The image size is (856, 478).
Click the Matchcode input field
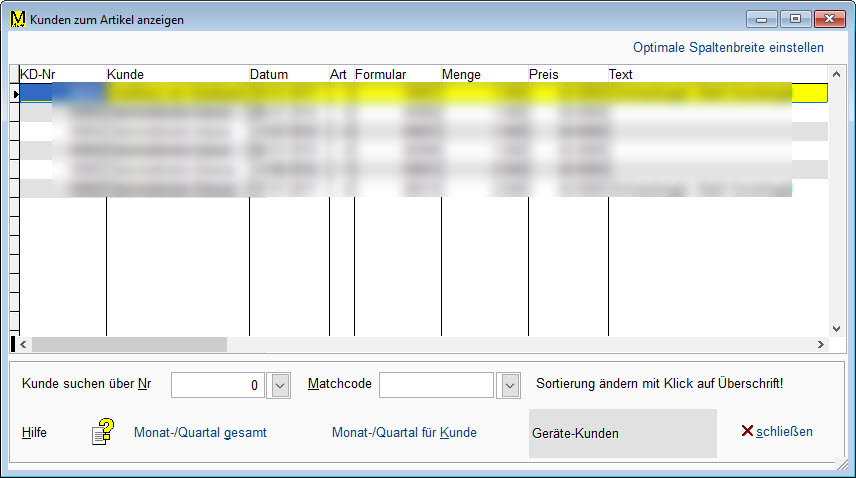click(x=436, y=385)
